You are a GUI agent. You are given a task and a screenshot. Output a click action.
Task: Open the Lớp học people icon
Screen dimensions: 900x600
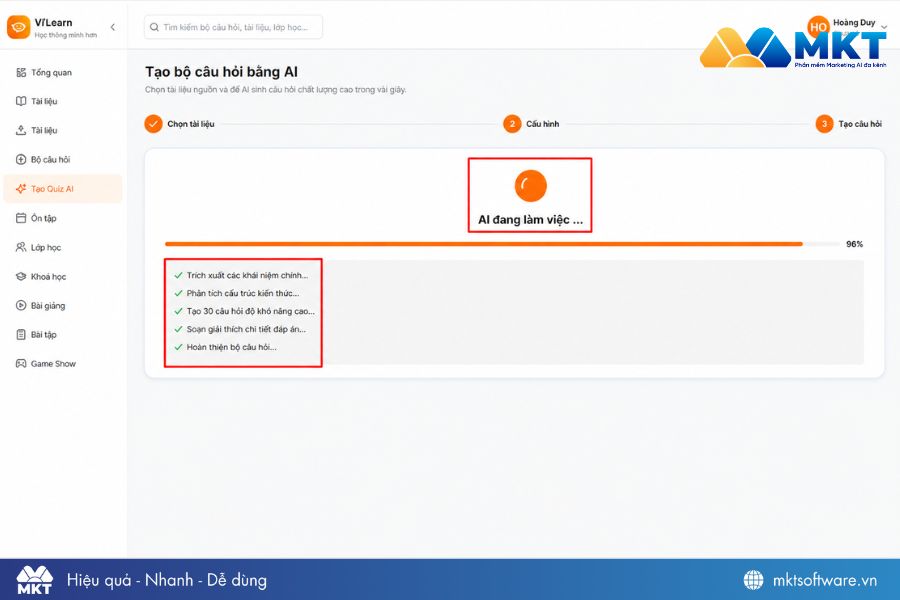tap(21, 247)
